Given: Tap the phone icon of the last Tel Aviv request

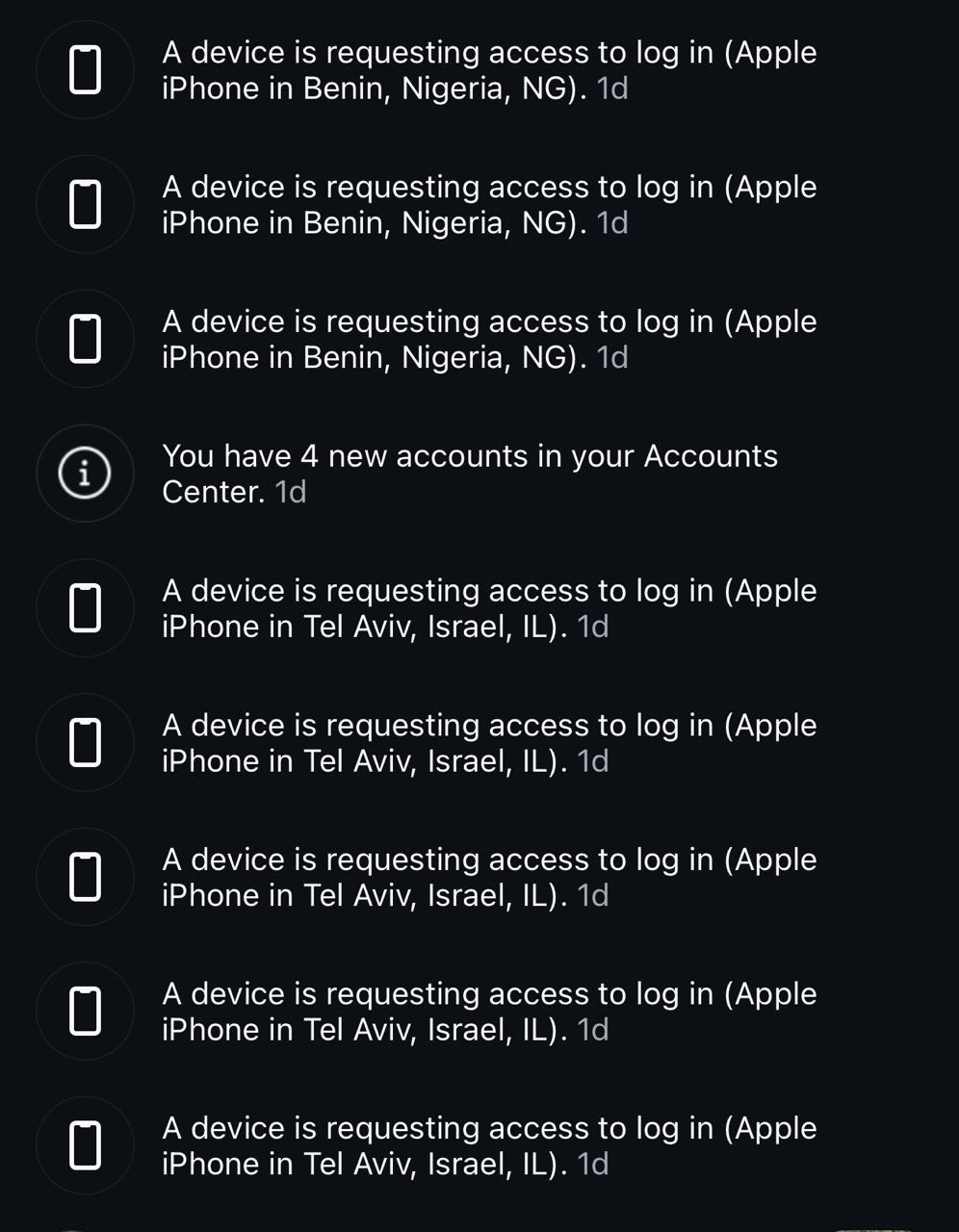Looking at the screenshot, I should click(86, 1145).
